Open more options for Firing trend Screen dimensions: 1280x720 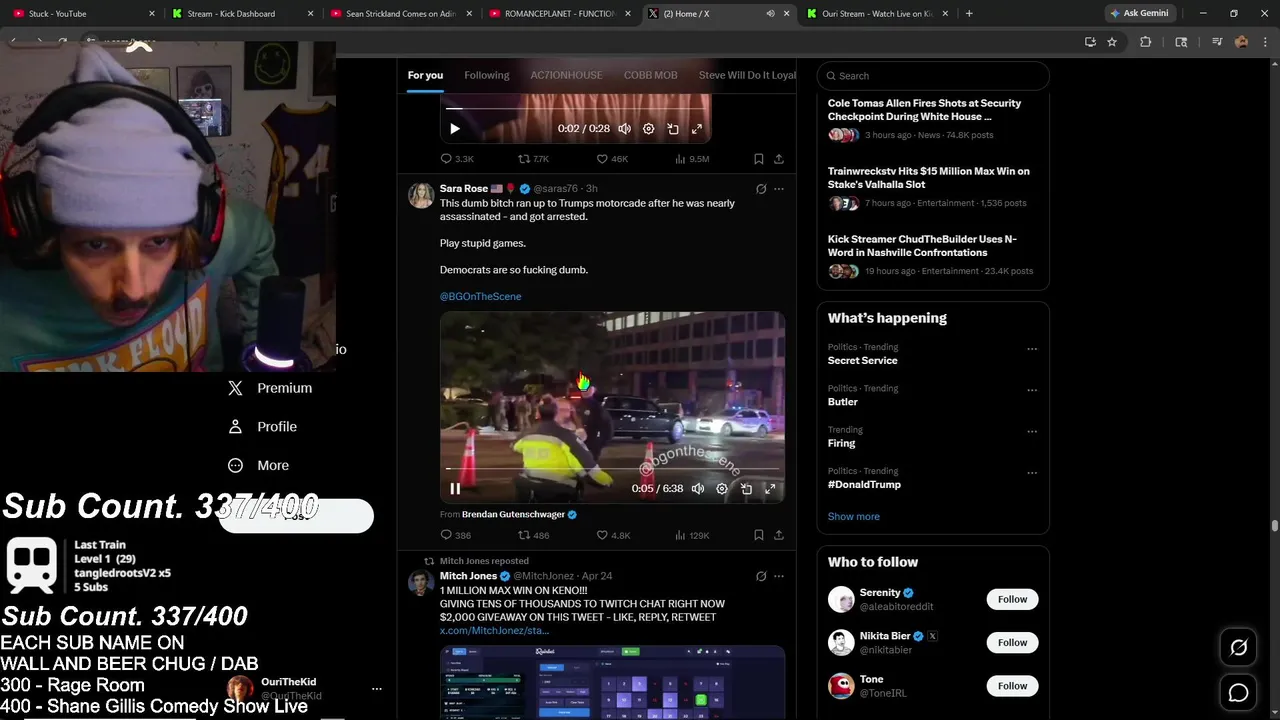point(1032,432)
